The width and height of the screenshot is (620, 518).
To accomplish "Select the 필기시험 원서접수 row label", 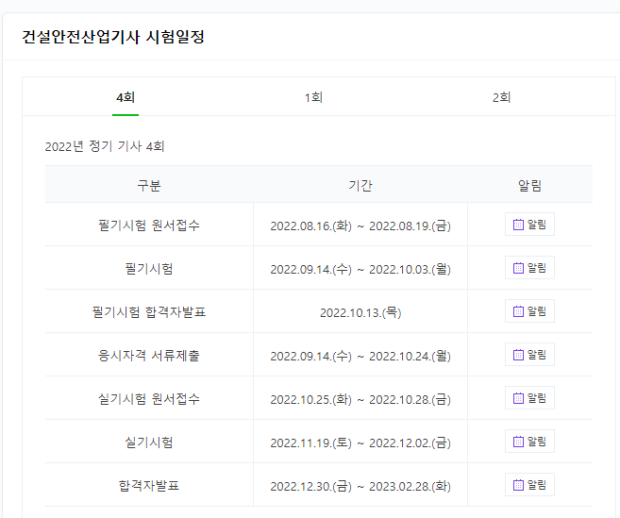I will (149, 225).
